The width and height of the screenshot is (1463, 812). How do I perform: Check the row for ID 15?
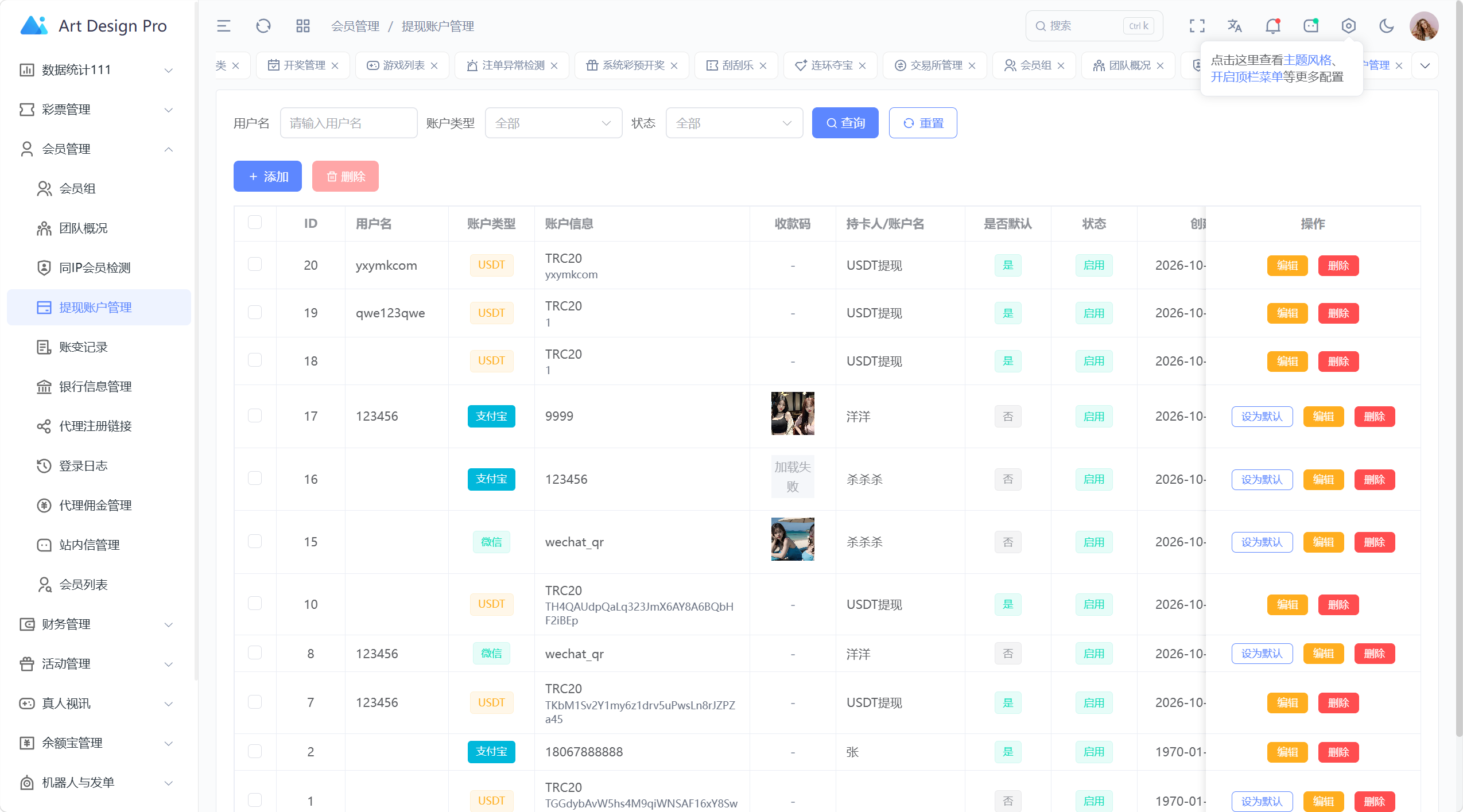click(255, 541)
